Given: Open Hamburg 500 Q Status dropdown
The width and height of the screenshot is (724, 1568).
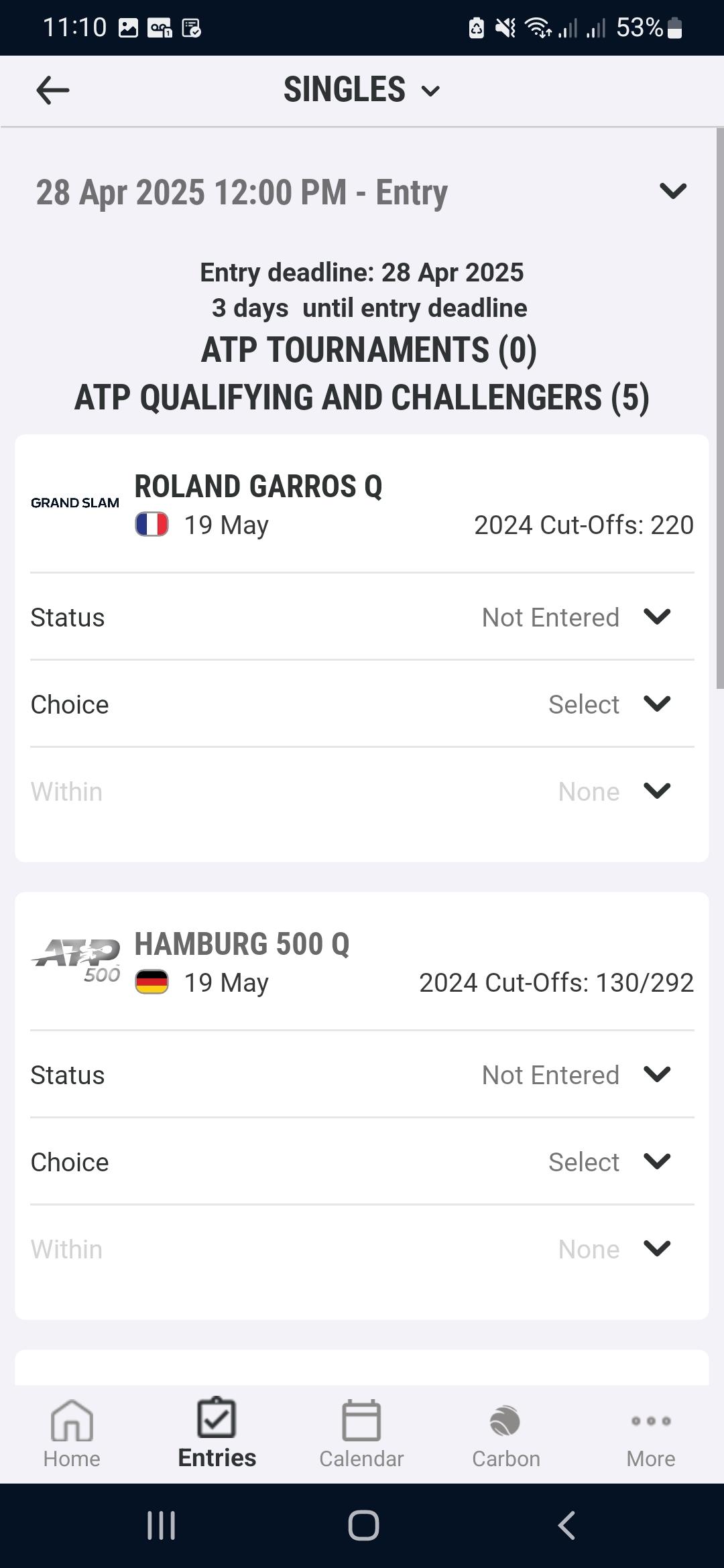Looking at the screenshot, I should 656,1075.
